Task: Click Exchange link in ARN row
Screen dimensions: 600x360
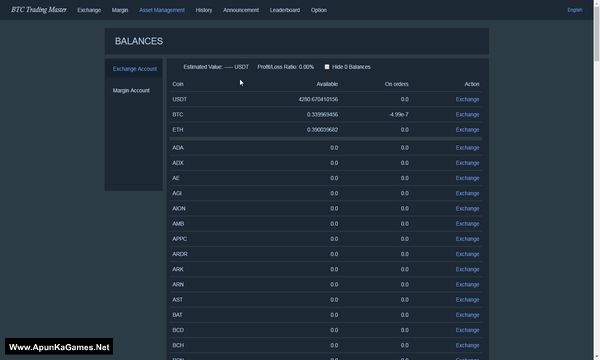Action: [467, 285]
